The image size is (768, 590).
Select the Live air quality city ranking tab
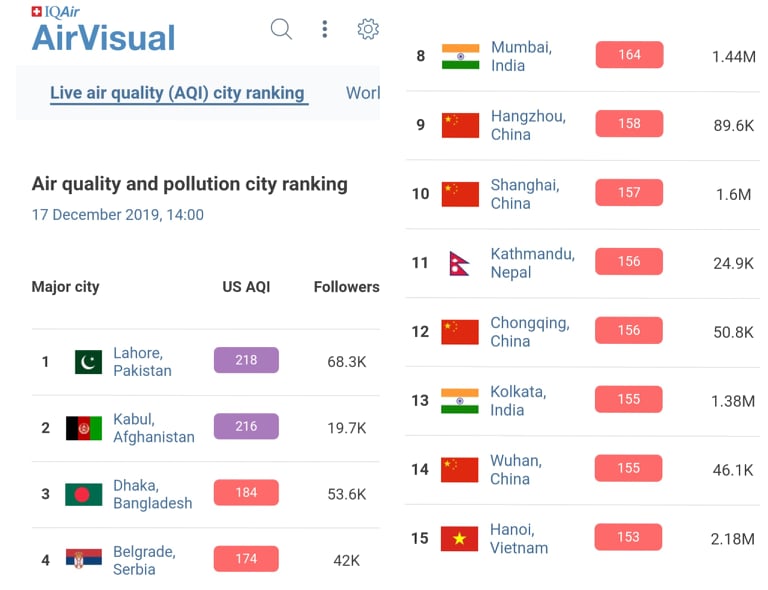[x=177, y=93]
